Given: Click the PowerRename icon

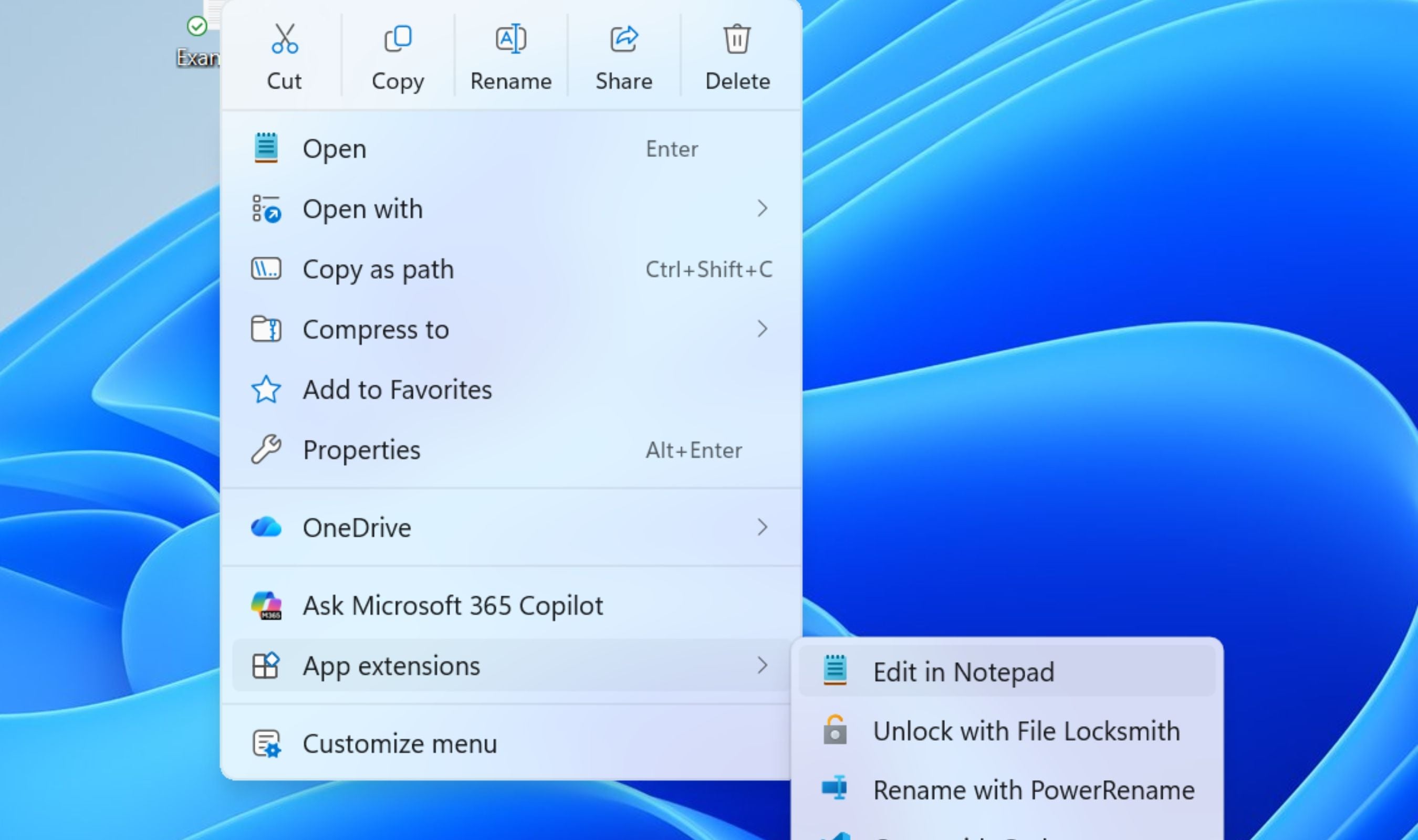Looking at the screenshot, I should click(835, 788).
